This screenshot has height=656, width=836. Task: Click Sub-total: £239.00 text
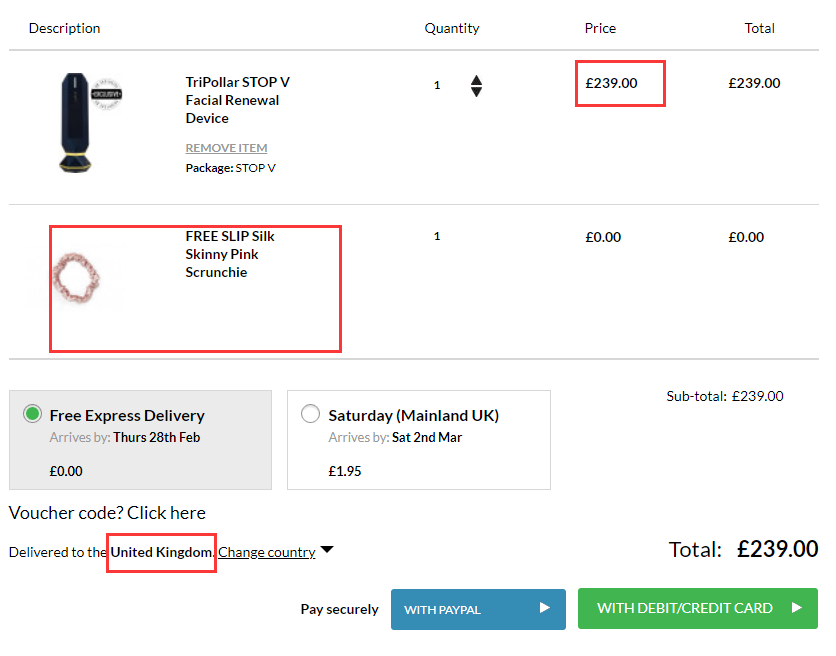coord(725,396)
